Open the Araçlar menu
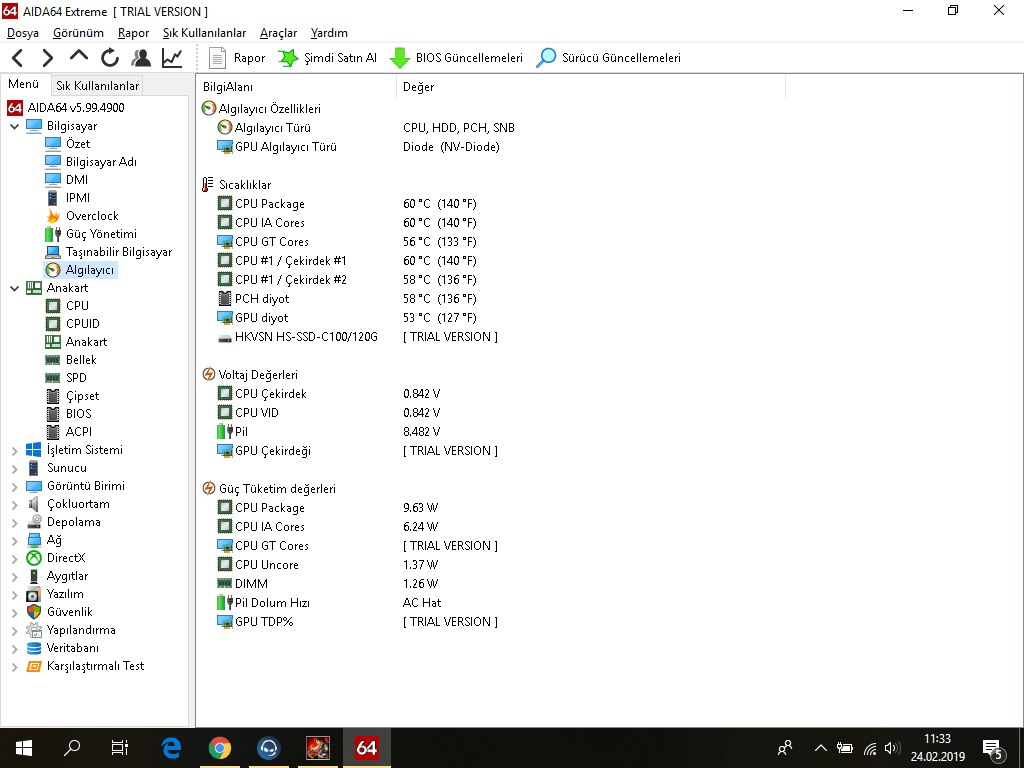Viewport: 1024px width, 768px height. pos(278,33)
